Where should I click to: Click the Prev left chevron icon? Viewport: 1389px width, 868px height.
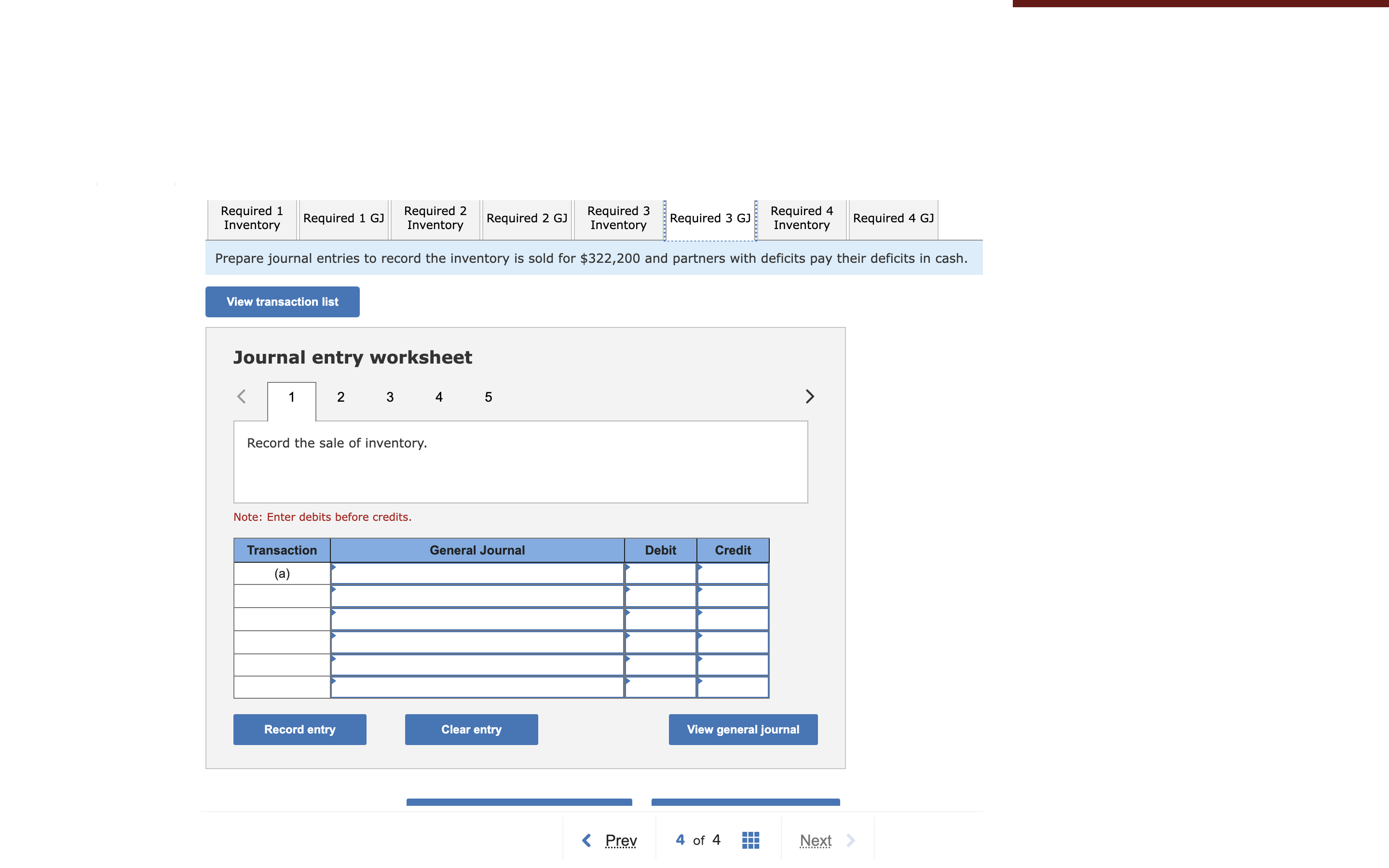(x=586, y=841)
